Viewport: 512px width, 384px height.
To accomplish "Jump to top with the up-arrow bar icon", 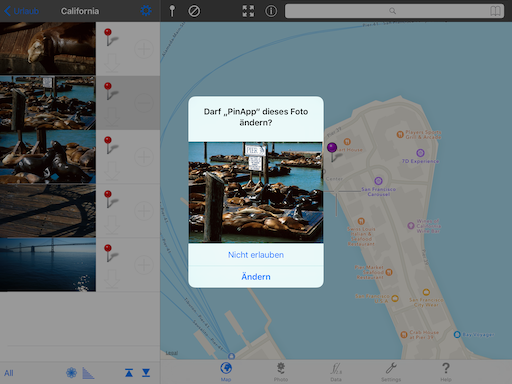I will (129, 373).
